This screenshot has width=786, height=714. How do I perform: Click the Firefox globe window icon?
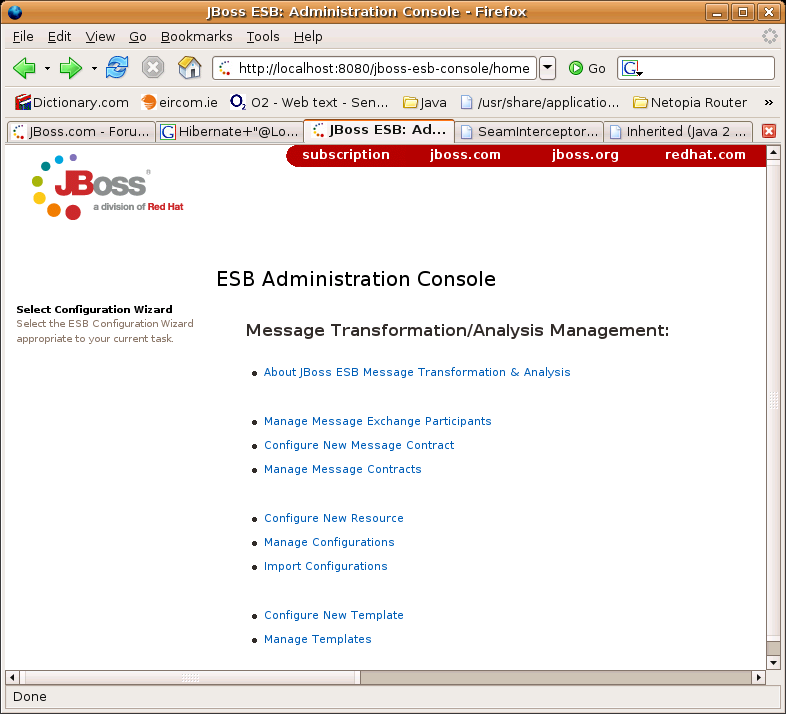pos(15,12)
